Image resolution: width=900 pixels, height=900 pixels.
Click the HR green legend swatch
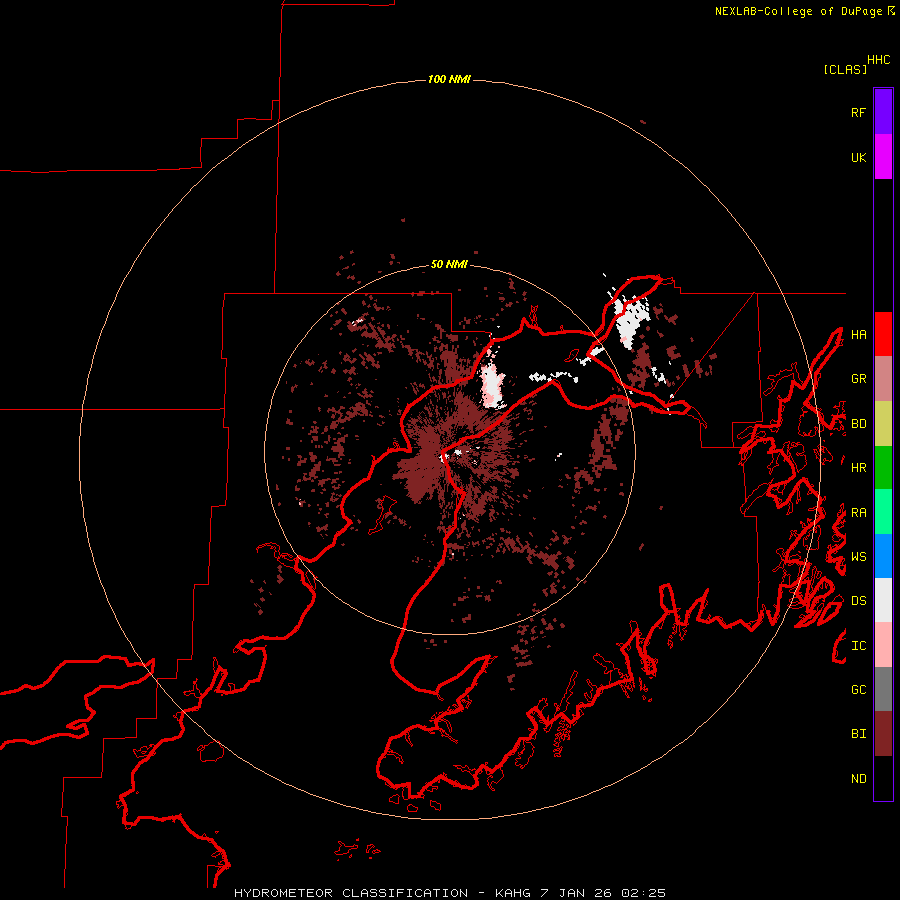pyautogui.click(x=883, y=467)
